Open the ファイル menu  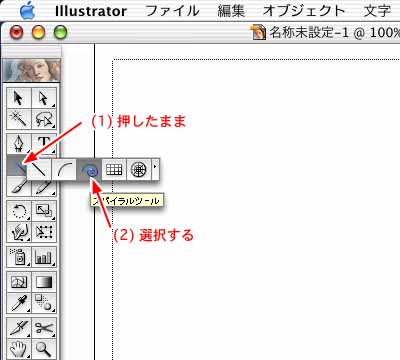point(172,11)
